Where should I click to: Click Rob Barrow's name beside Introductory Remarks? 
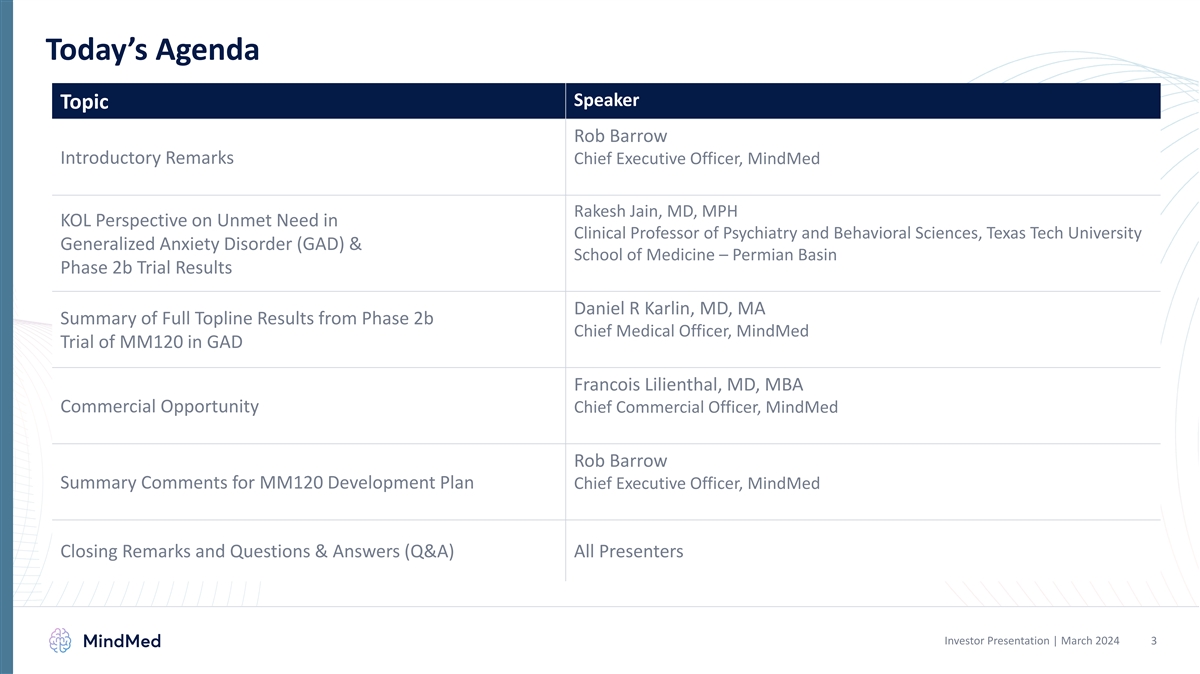[x=620, y=136]
